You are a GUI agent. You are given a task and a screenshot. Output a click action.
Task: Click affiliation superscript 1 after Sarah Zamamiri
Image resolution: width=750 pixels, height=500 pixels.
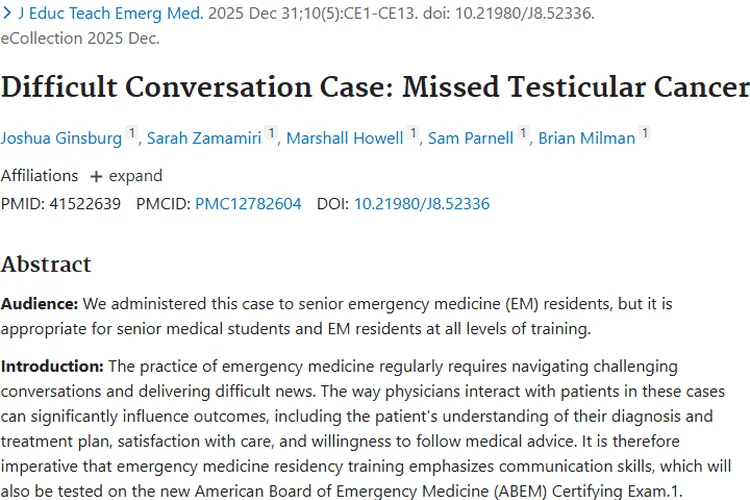(271, 133)
